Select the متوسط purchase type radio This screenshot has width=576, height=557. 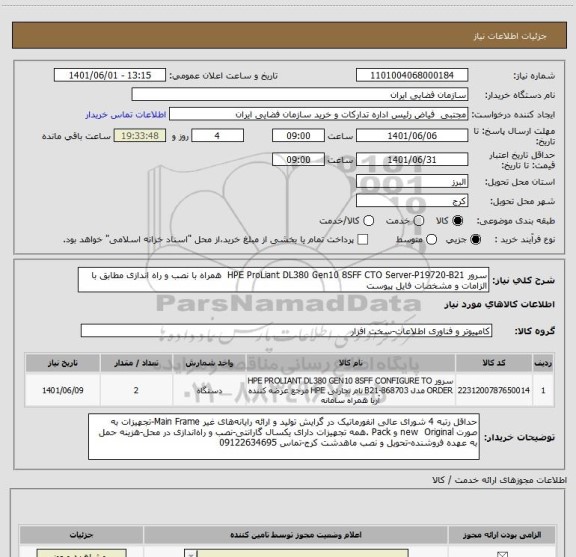click(x=432, y=240)
